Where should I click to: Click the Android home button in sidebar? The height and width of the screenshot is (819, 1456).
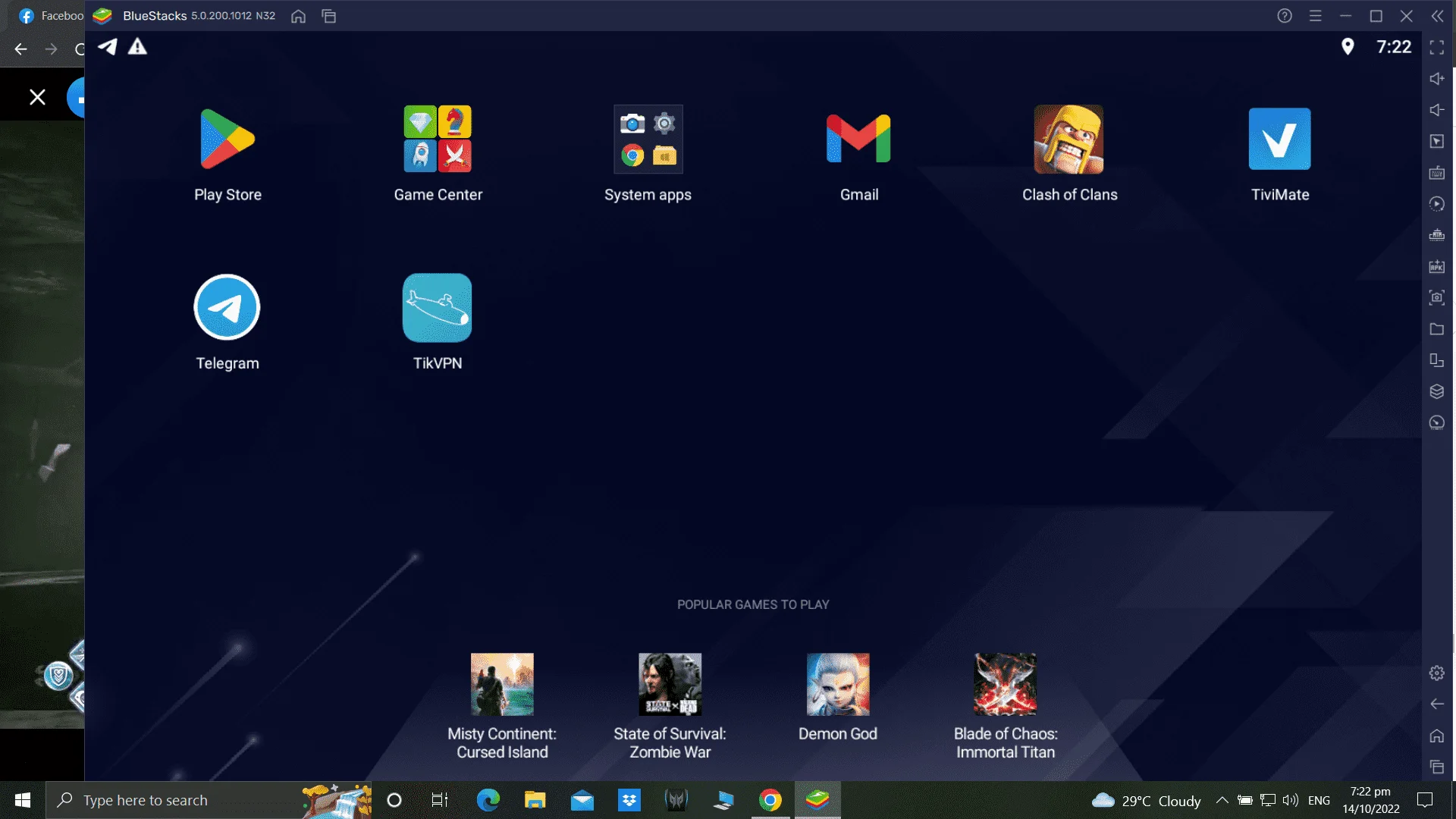click(x=1437, y=736)
